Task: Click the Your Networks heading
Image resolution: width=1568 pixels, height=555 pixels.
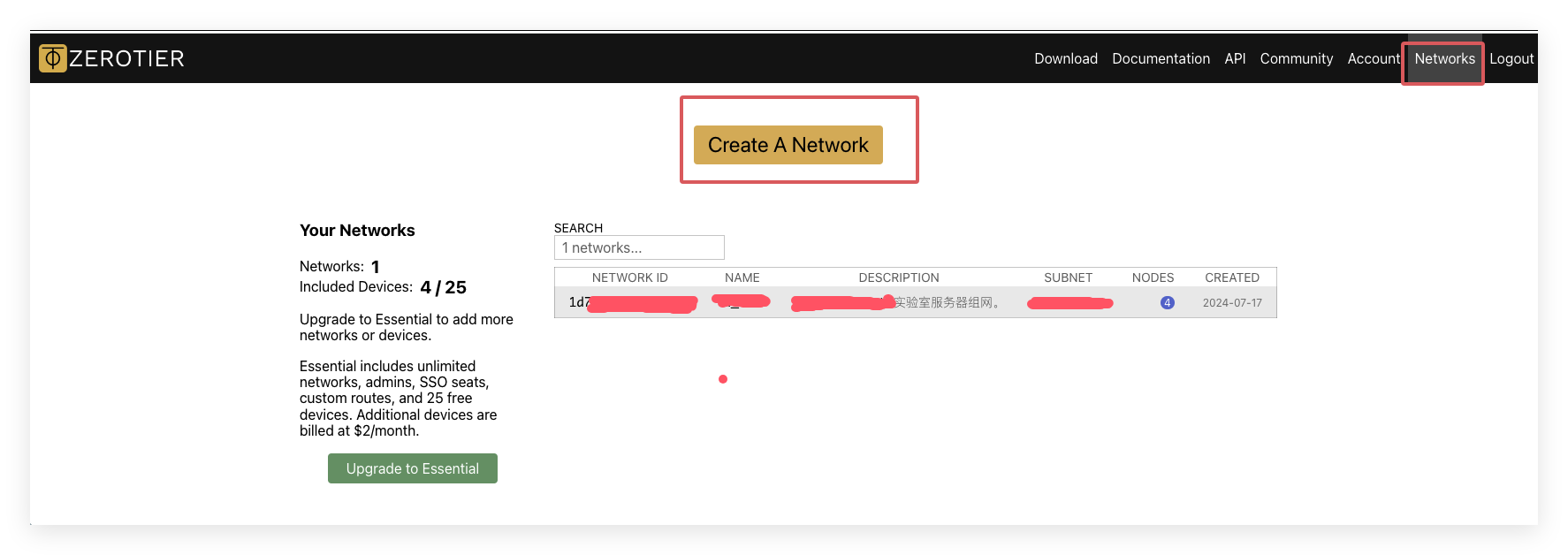Action: [357, 231]
